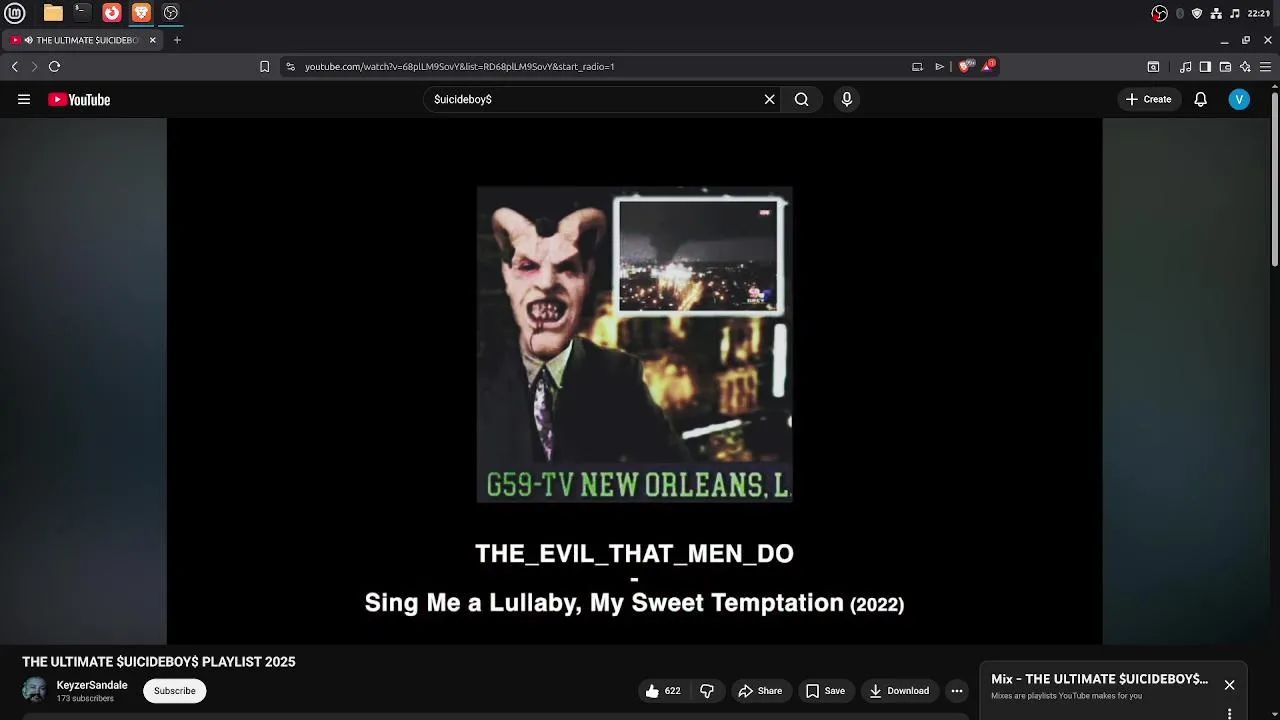Click the install app icon in address bar

917,66
